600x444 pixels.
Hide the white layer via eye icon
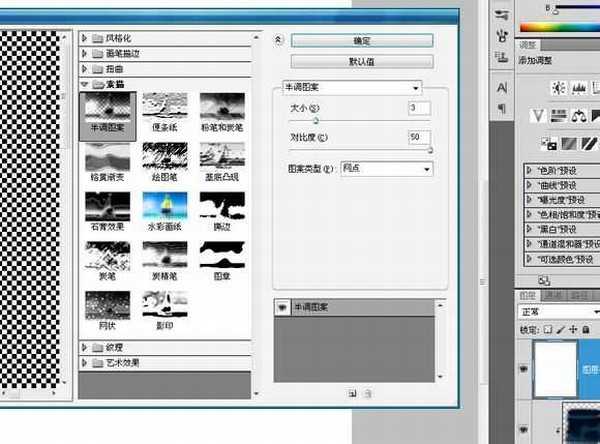coord(523,367)
